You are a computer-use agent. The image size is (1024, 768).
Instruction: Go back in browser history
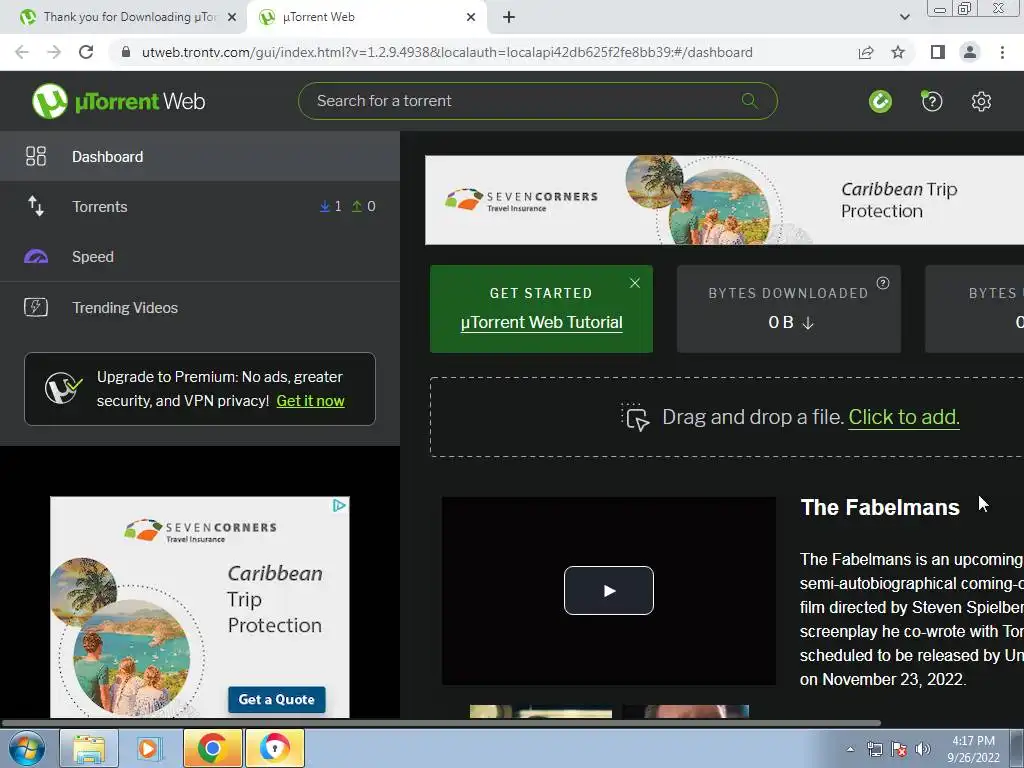(x=22, y=52)
